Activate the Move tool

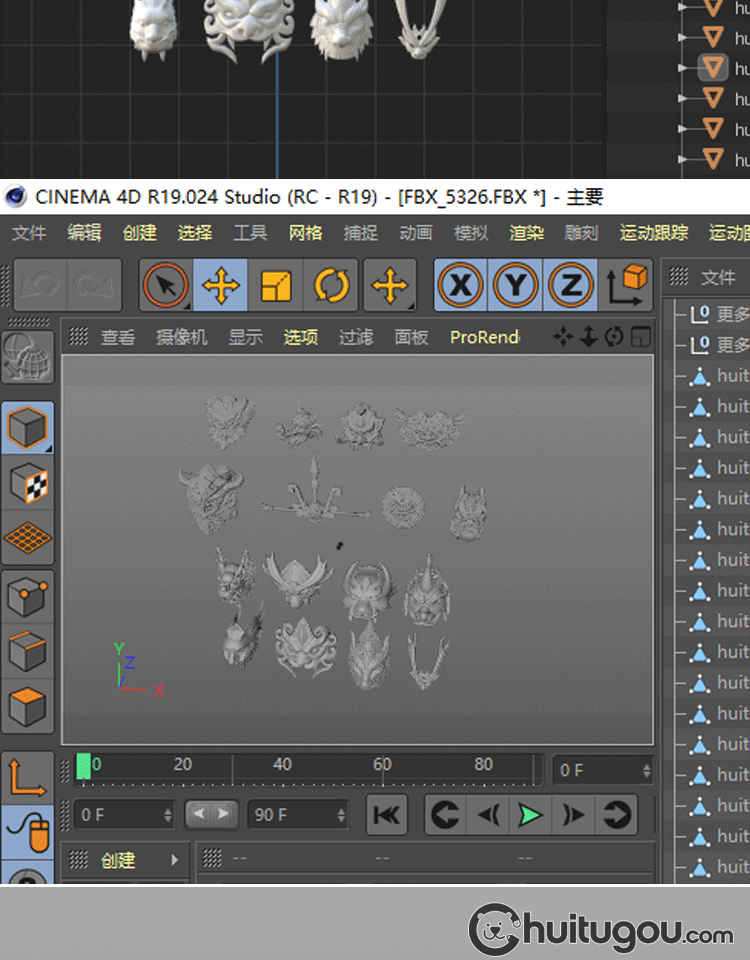pos(220,285)
